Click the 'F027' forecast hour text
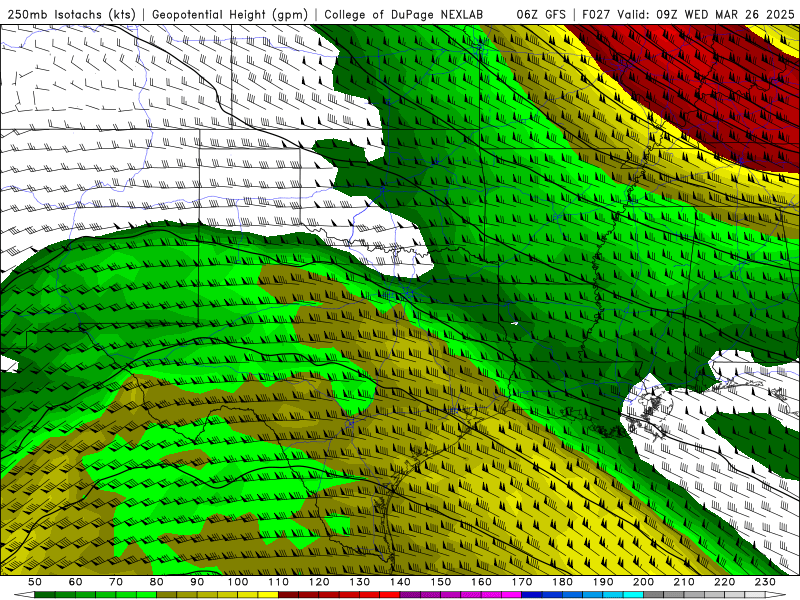The image size is (800, 600). pos(595,15)
